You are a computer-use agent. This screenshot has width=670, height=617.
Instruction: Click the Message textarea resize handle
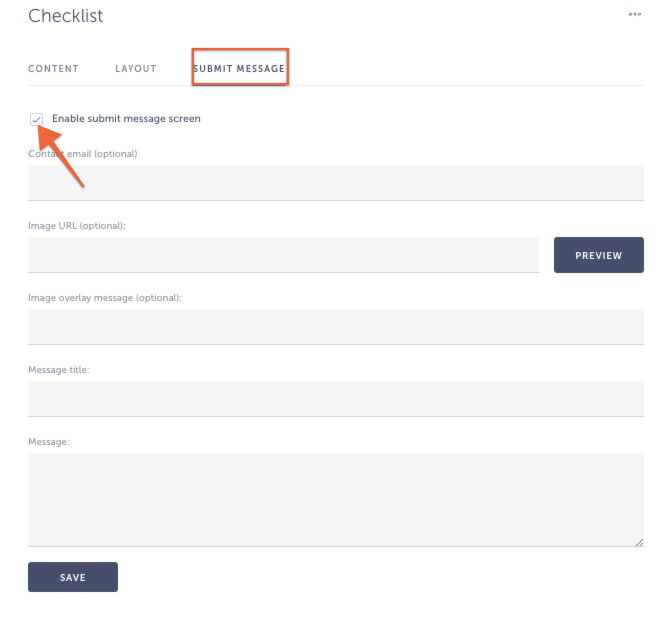coord(639,542)
